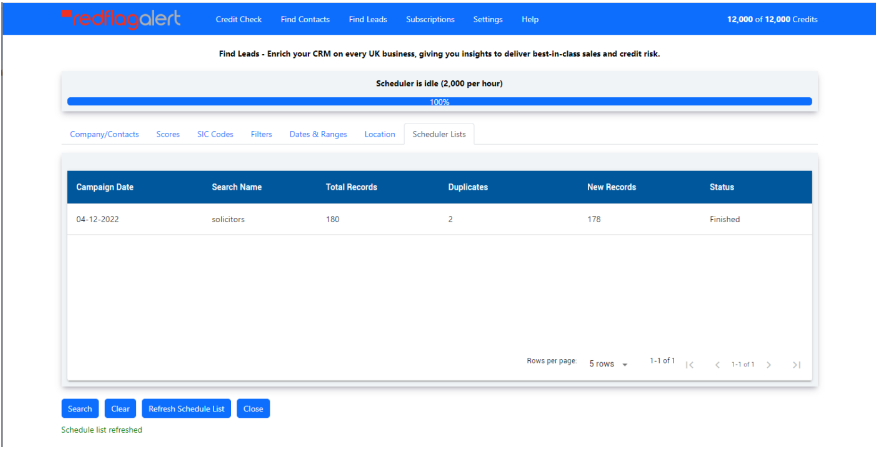Switch to Company/Contacts tab
Viewport: 876px width, 452px height.
(104, 135)
